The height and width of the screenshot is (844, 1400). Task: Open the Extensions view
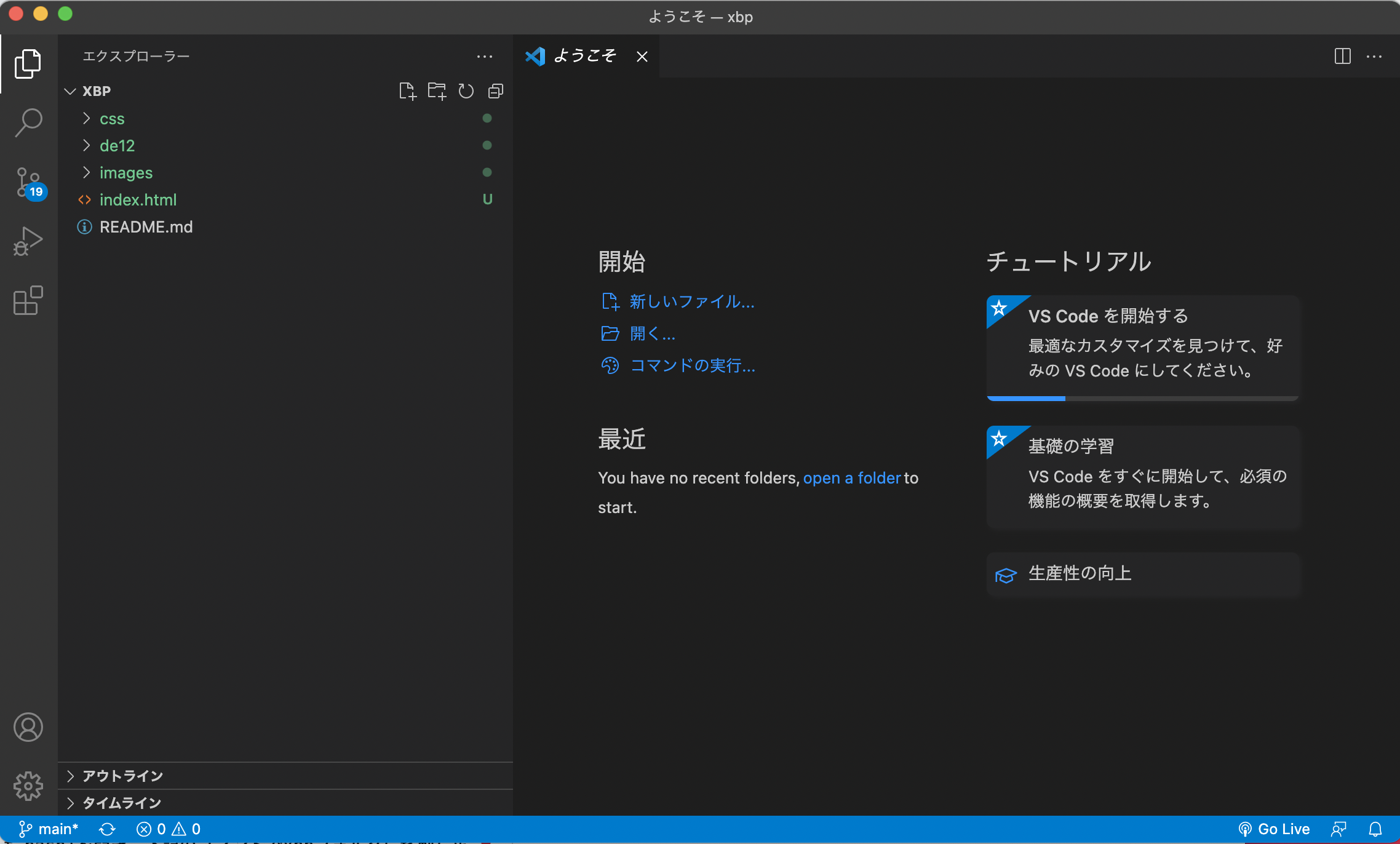click(28, 300)
